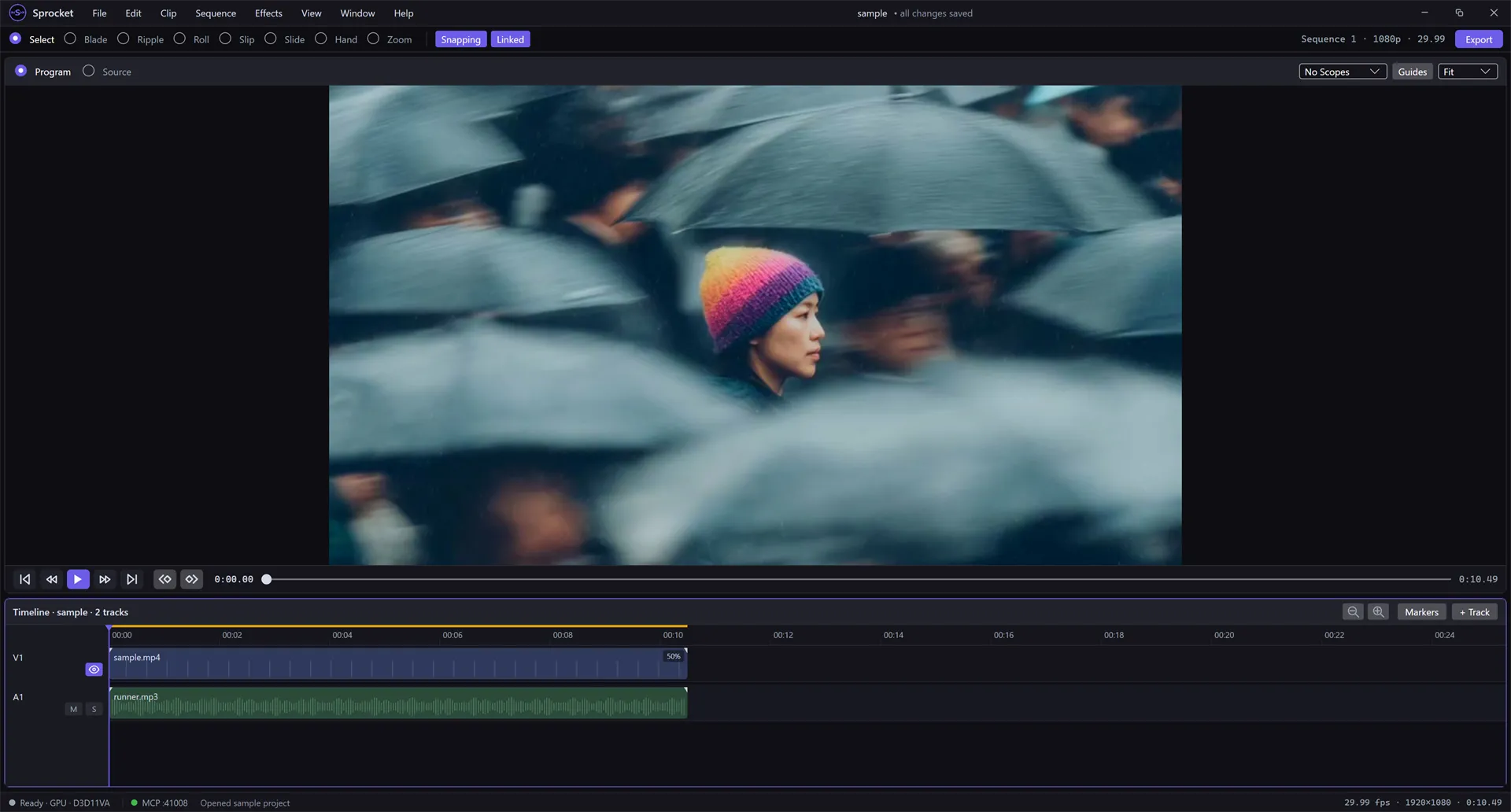The width and height of the screenshot is (1511, 812).
Task: Solo the A1 audio track
Action: click(94, 709)
